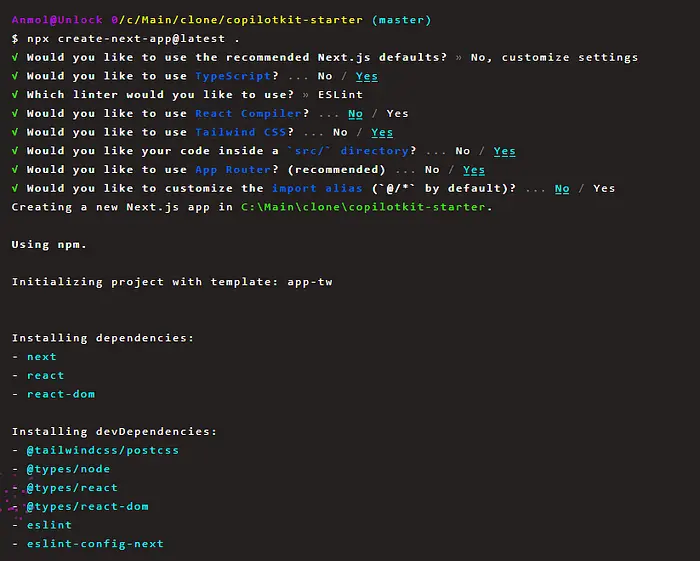The width and height of the screenshot is (700, 561).
Task: Click the underlined No for import alias
Action: [562, 188]
